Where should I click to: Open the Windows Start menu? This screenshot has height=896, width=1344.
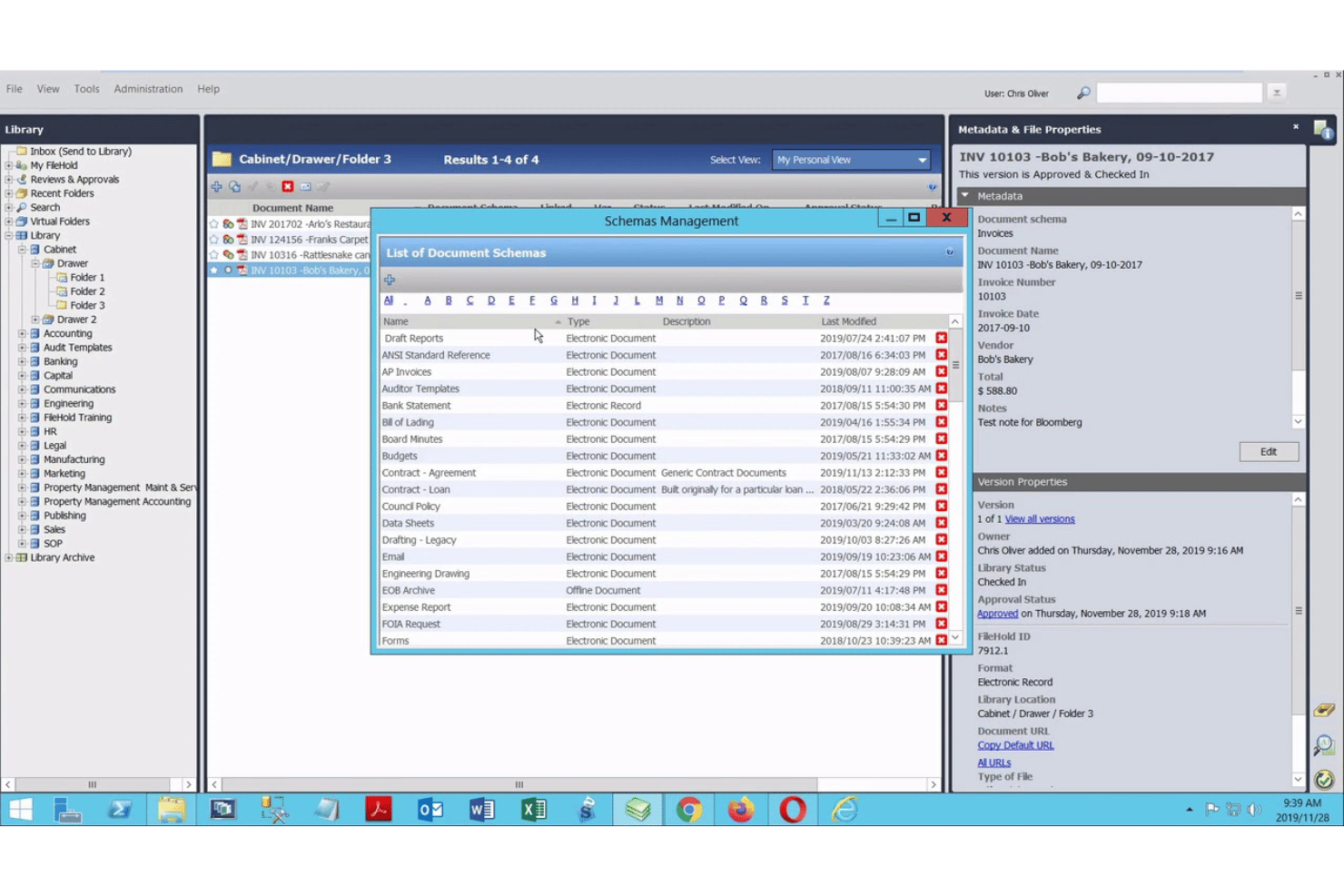[x=20, y=809]
